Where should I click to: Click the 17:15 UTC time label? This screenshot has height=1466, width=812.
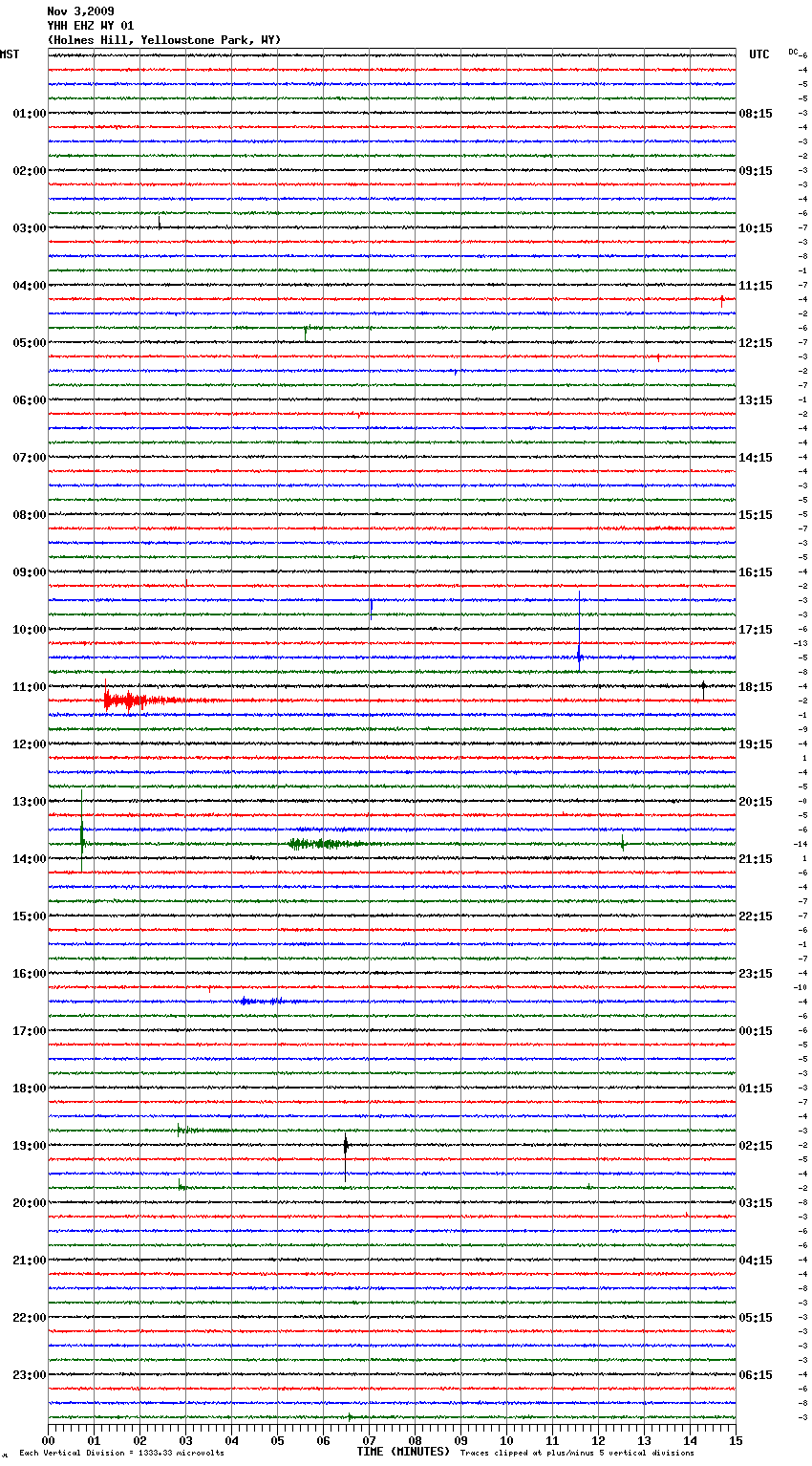click(x=756, y=630)
